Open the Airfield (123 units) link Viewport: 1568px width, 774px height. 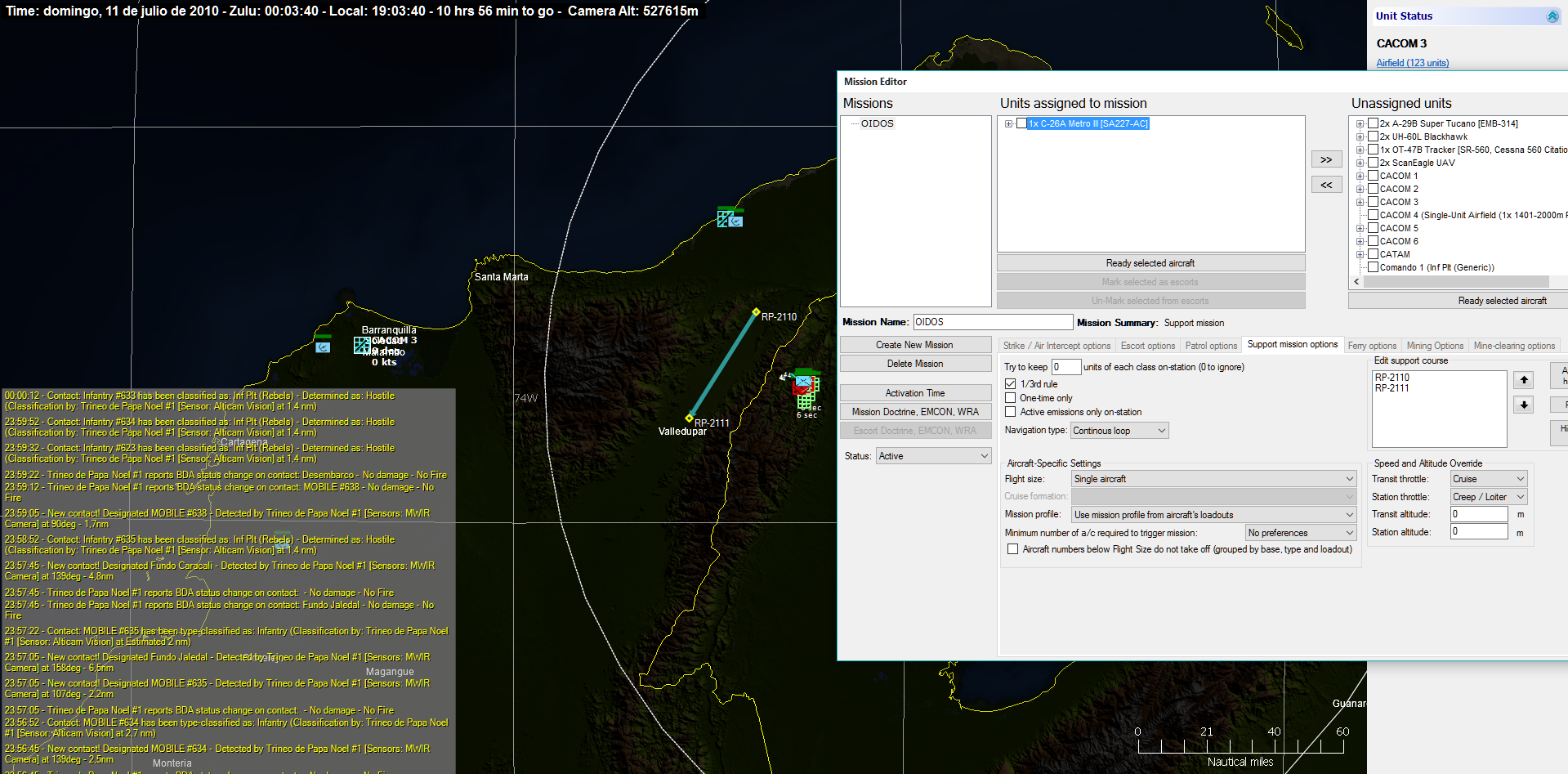pyautogui.click(x=1412, y=63)
